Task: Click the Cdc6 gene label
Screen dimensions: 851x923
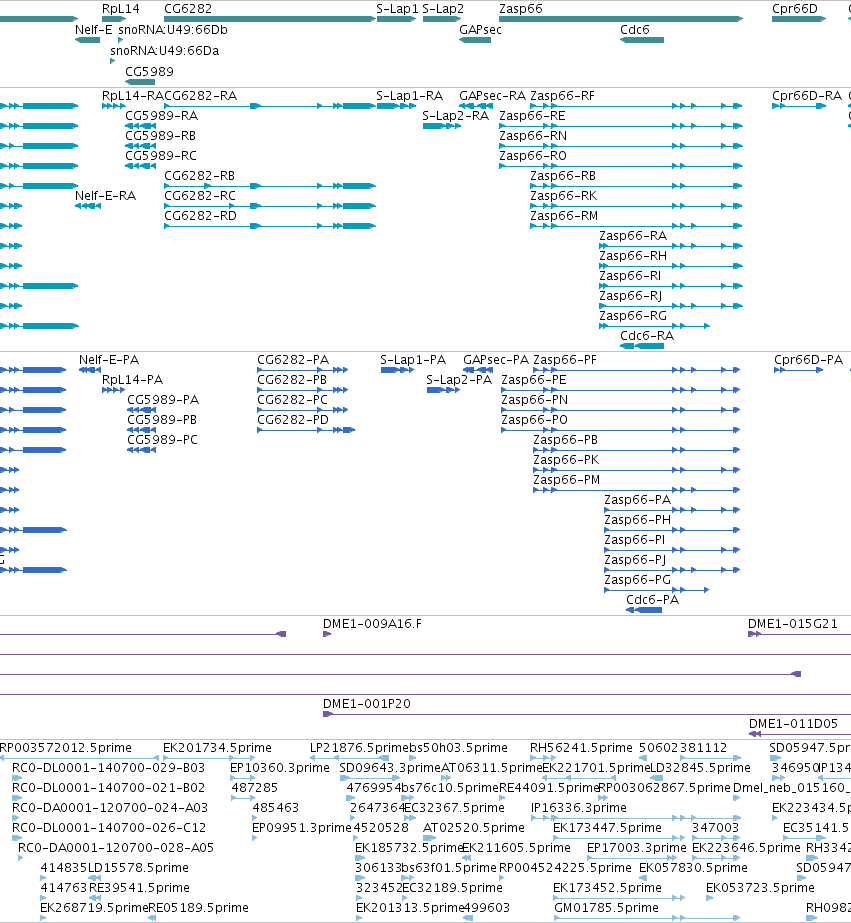Action: pos(634,29)
